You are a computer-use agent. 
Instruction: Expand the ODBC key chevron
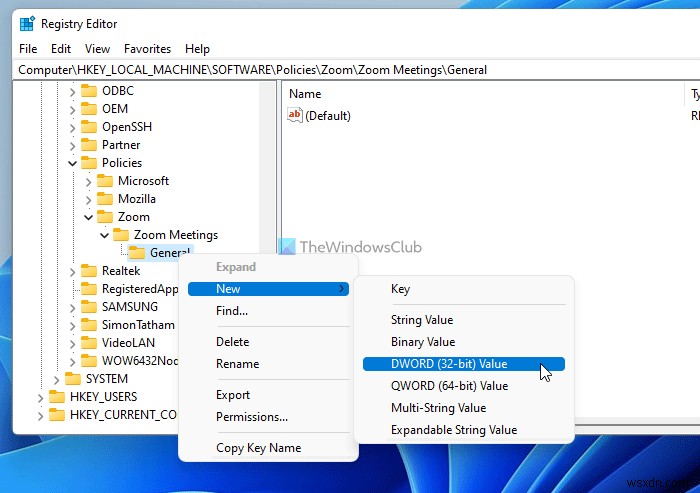(72, 92)
